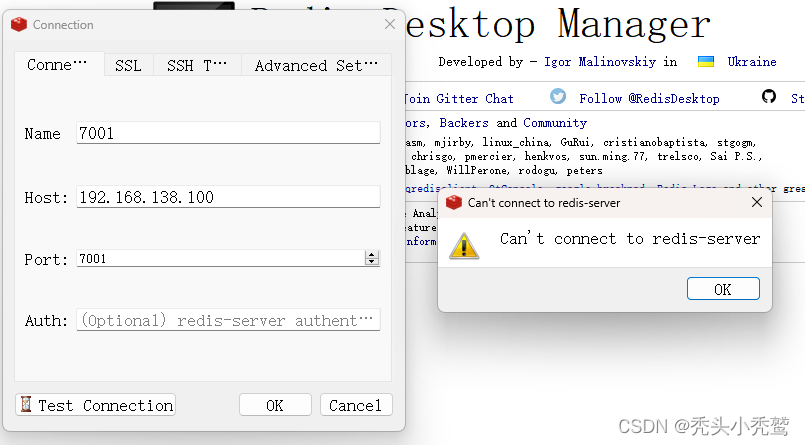Click the Name input field

click(228, 133)
